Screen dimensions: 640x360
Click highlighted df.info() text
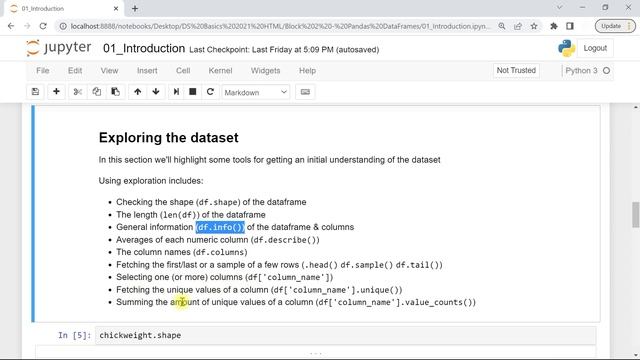coord(220,227)
